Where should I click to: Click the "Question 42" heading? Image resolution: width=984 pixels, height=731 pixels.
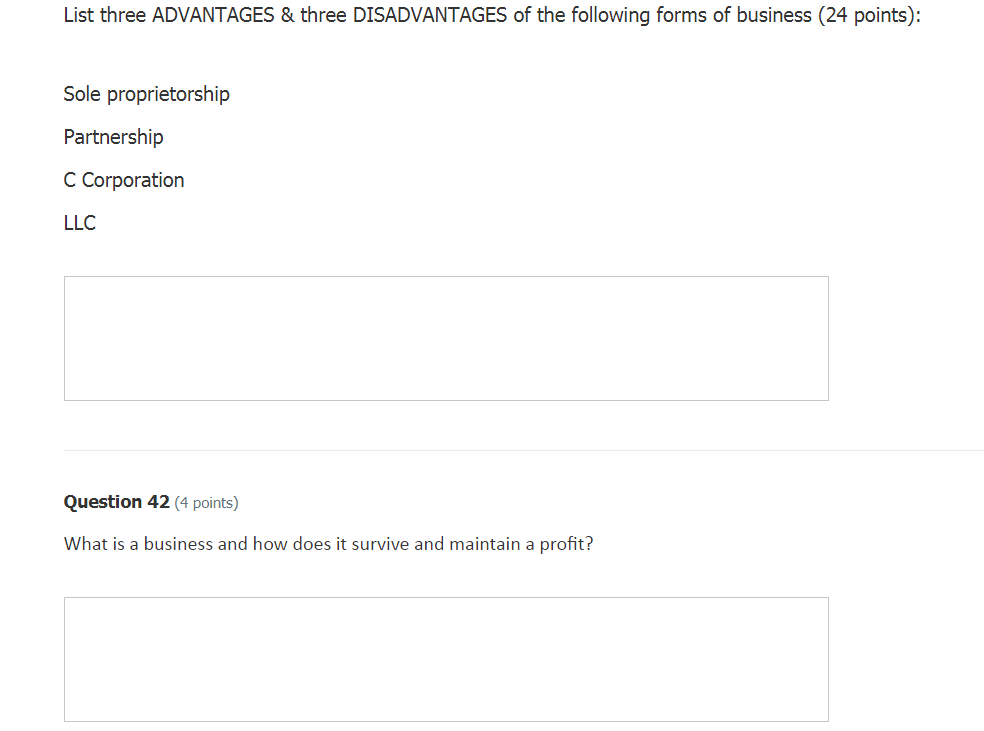(117, 502)
